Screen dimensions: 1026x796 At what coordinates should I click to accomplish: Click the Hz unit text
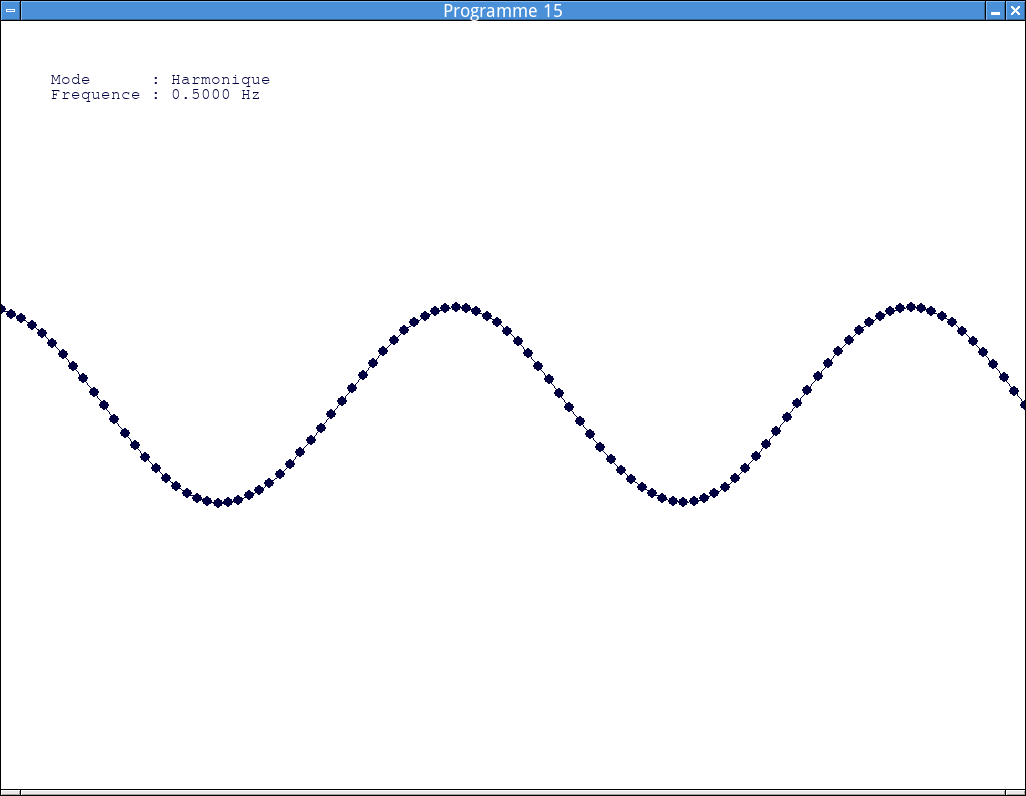click(x=250, y=95)
